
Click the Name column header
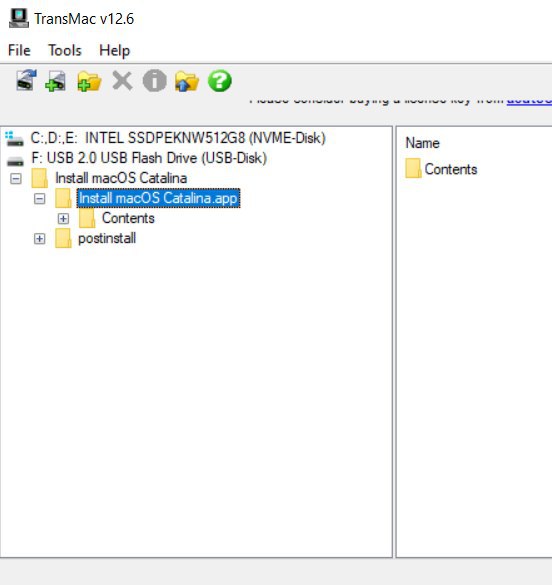point(423,143)
